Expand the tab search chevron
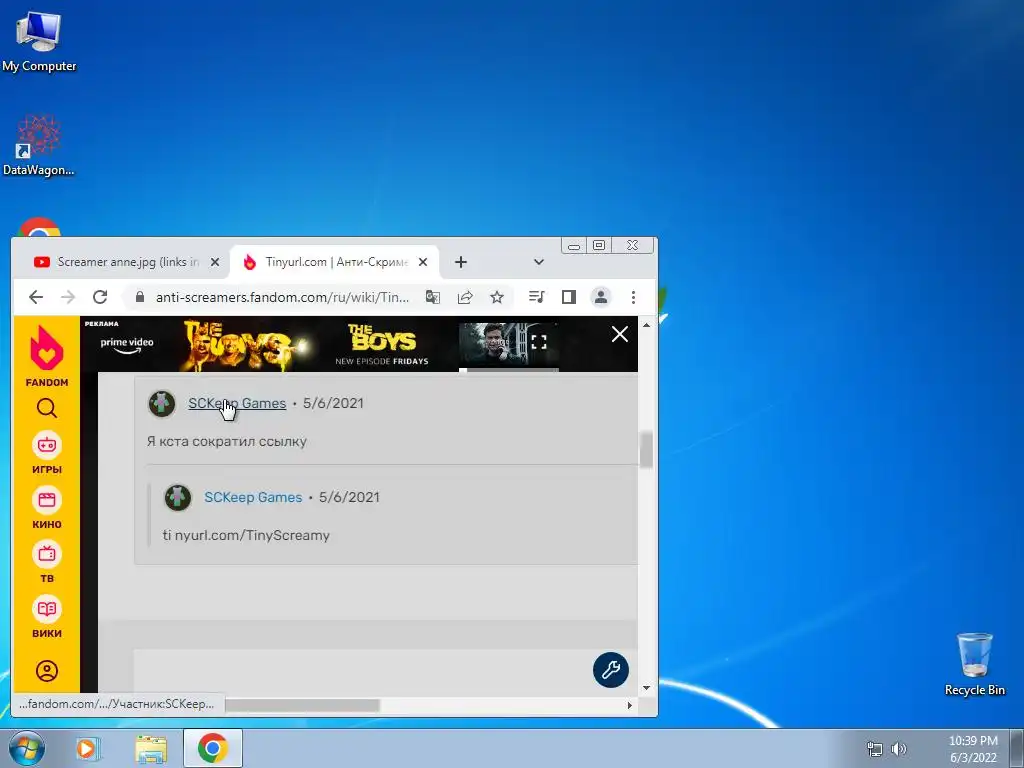 click(539, 262)
